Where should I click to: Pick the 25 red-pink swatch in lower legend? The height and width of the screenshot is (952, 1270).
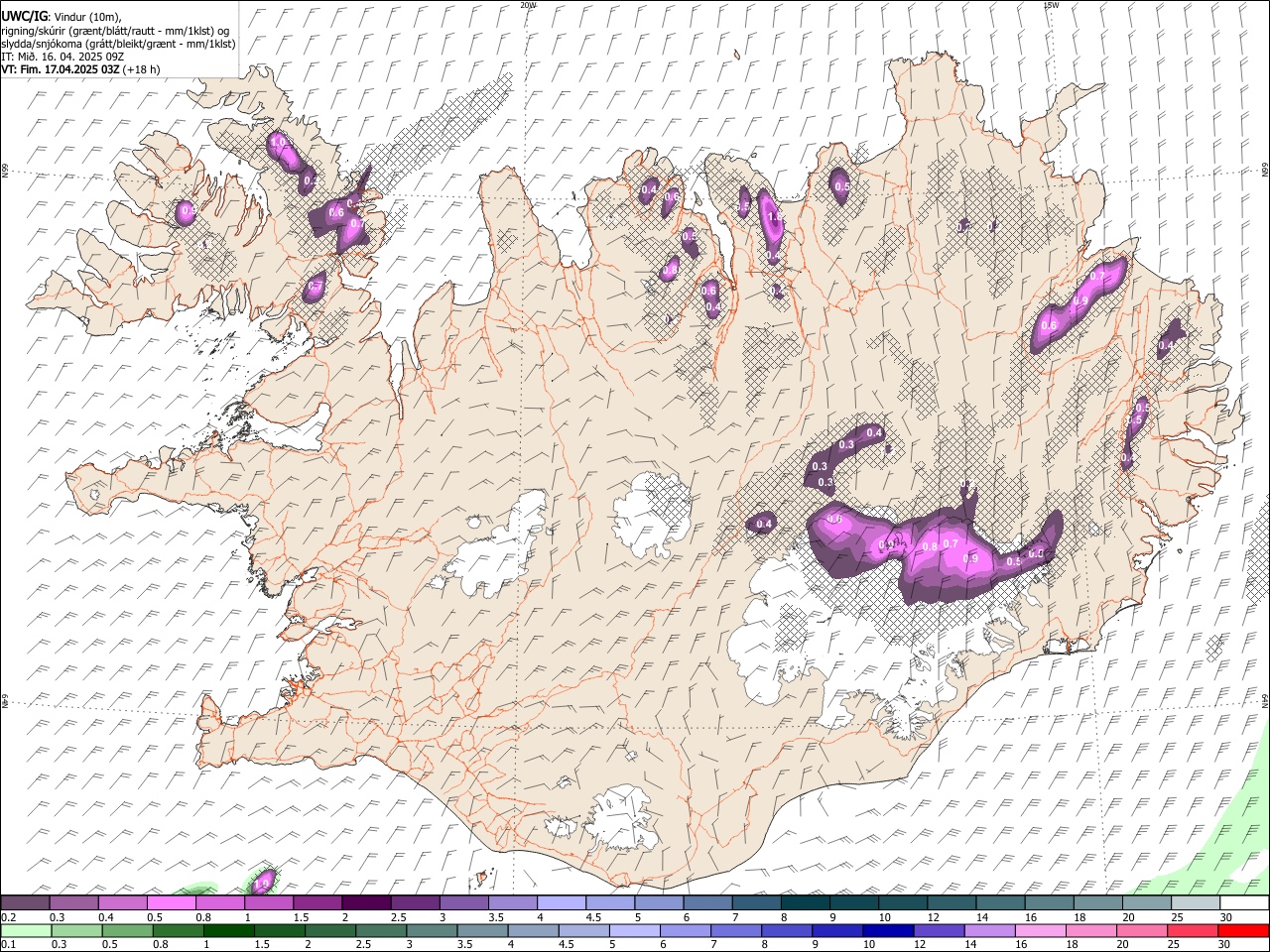[x=1193, y=930]
